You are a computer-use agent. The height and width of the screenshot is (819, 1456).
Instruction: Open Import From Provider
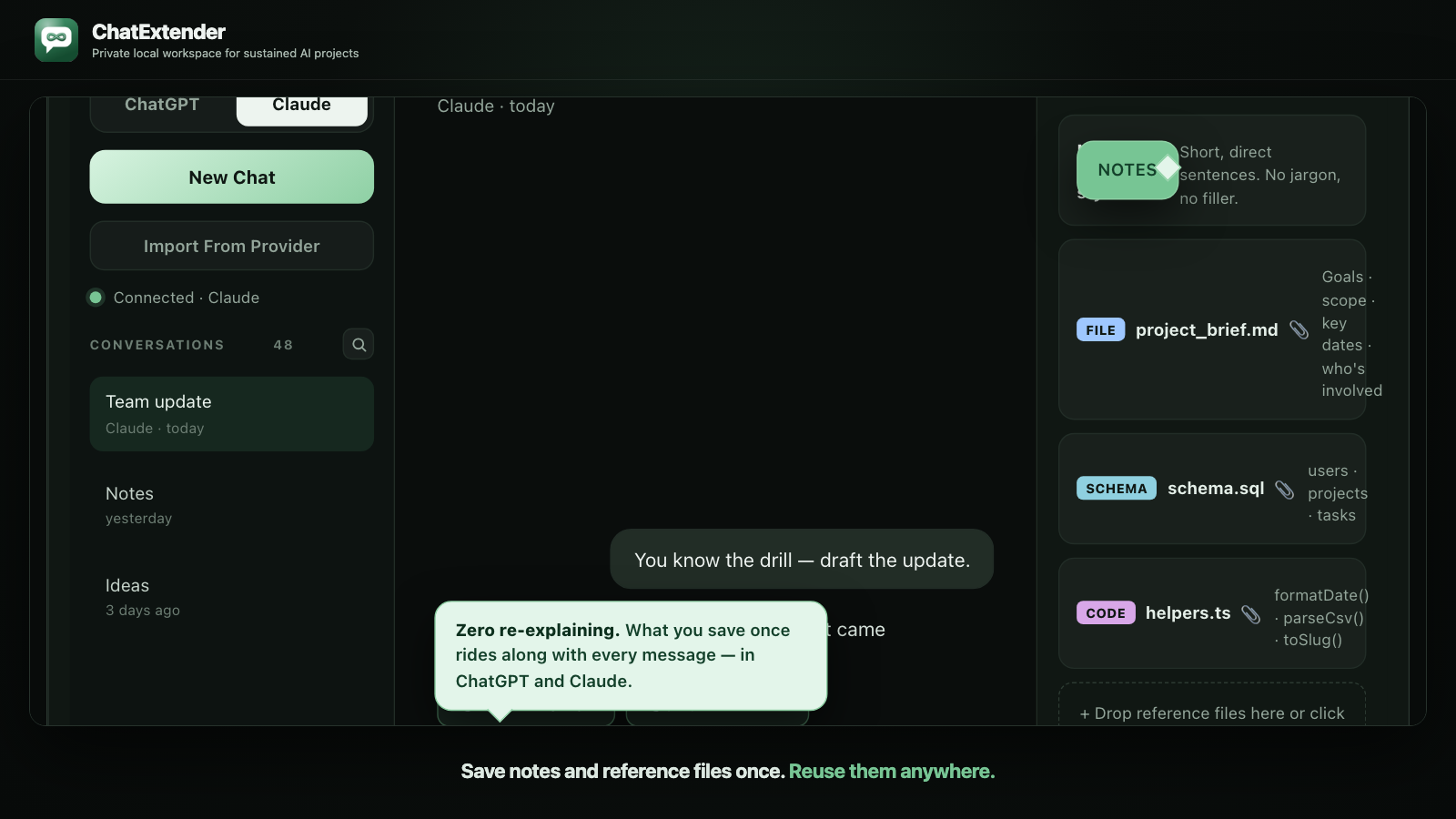232,246
